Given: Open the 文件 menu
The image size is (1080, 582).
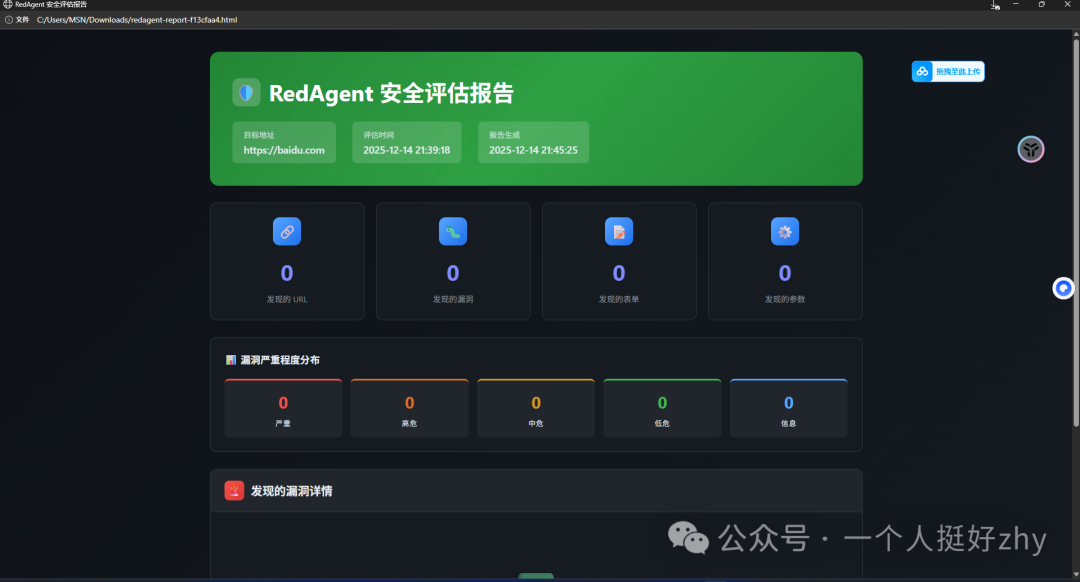Looking at the screenshot, I should [22, 19].
